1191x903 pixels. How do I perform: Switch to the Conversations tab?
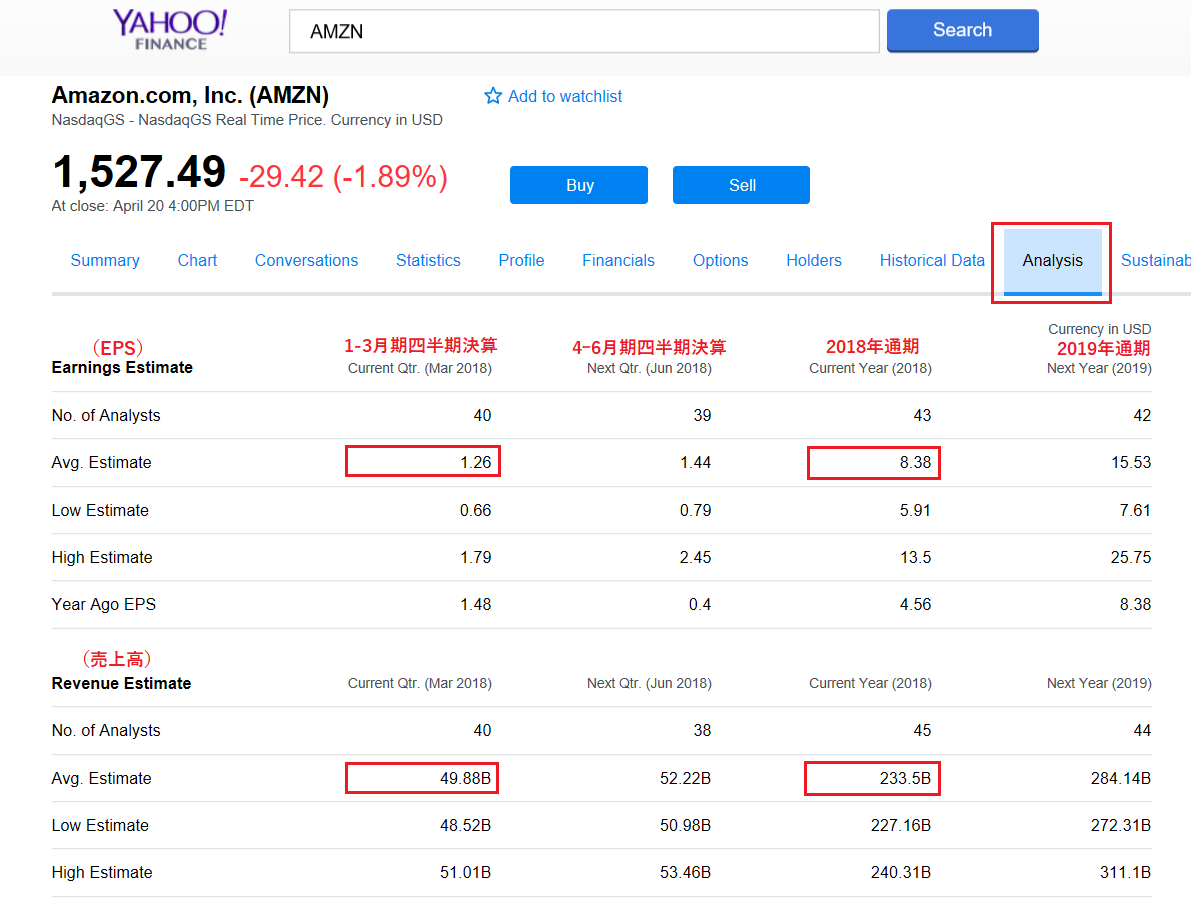(306, 260)
